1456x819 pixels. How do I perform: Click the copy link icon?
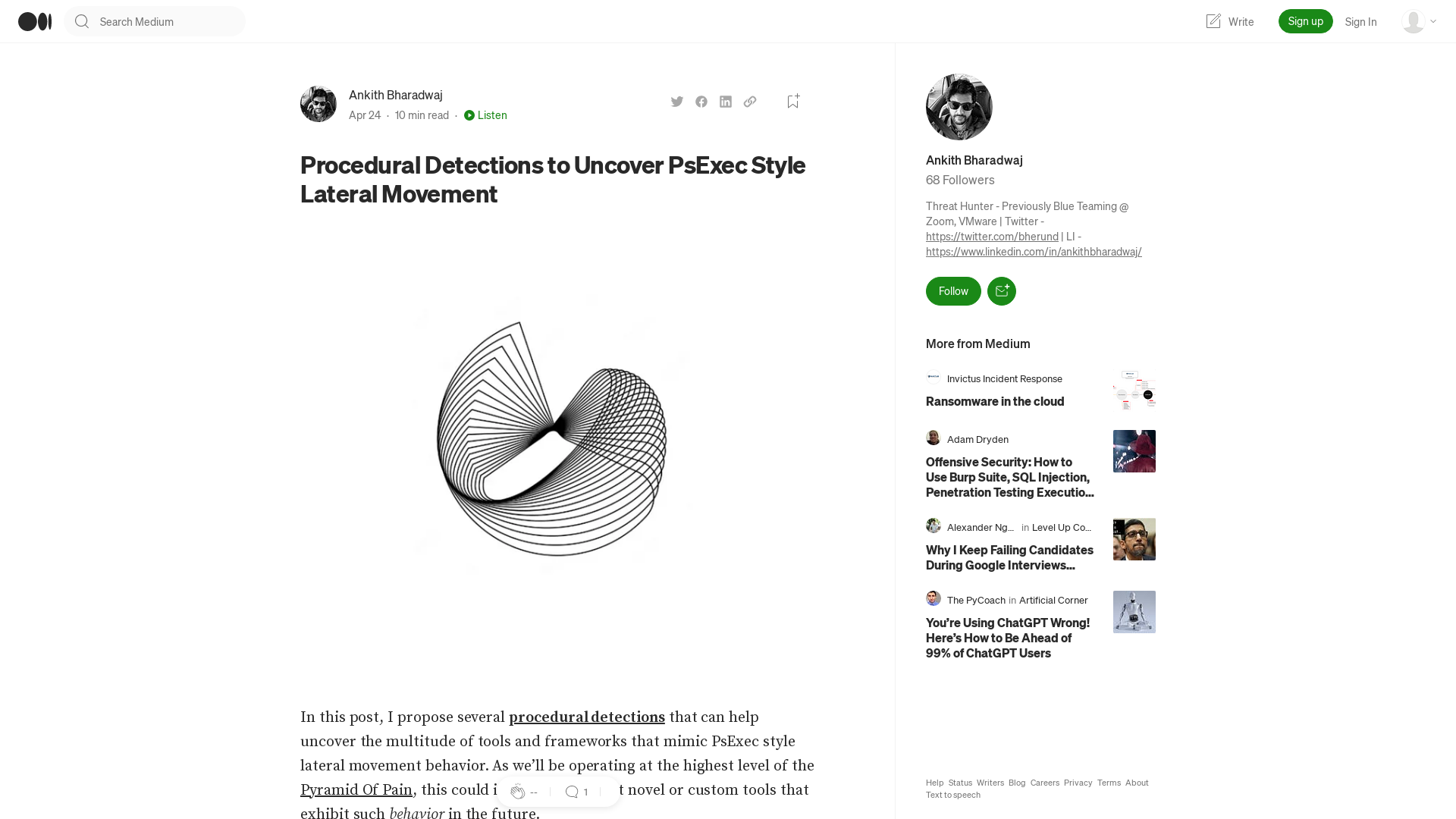pos(750,101)
